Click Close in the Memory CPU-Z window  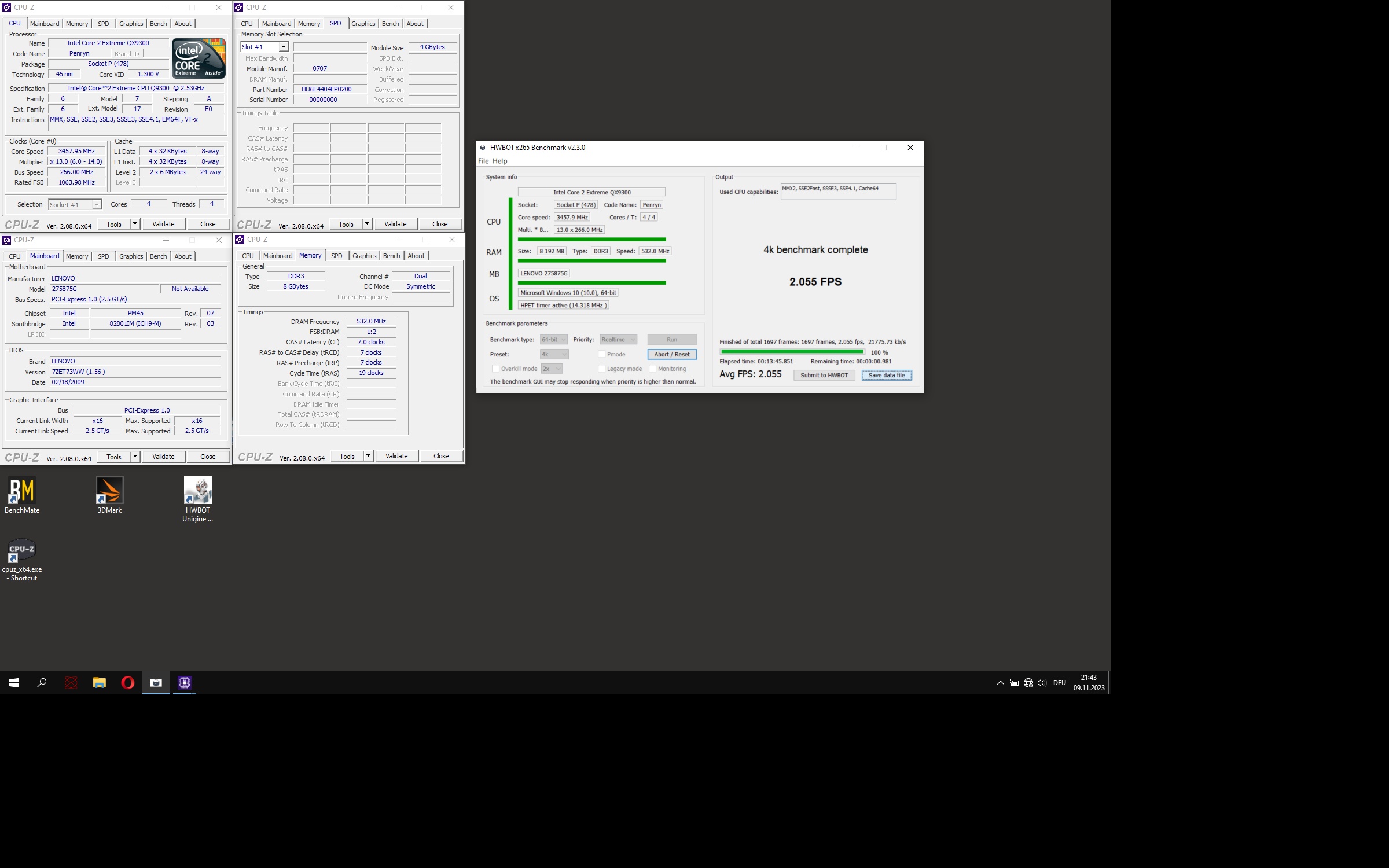pyautogui.click(x=441, y=456)
